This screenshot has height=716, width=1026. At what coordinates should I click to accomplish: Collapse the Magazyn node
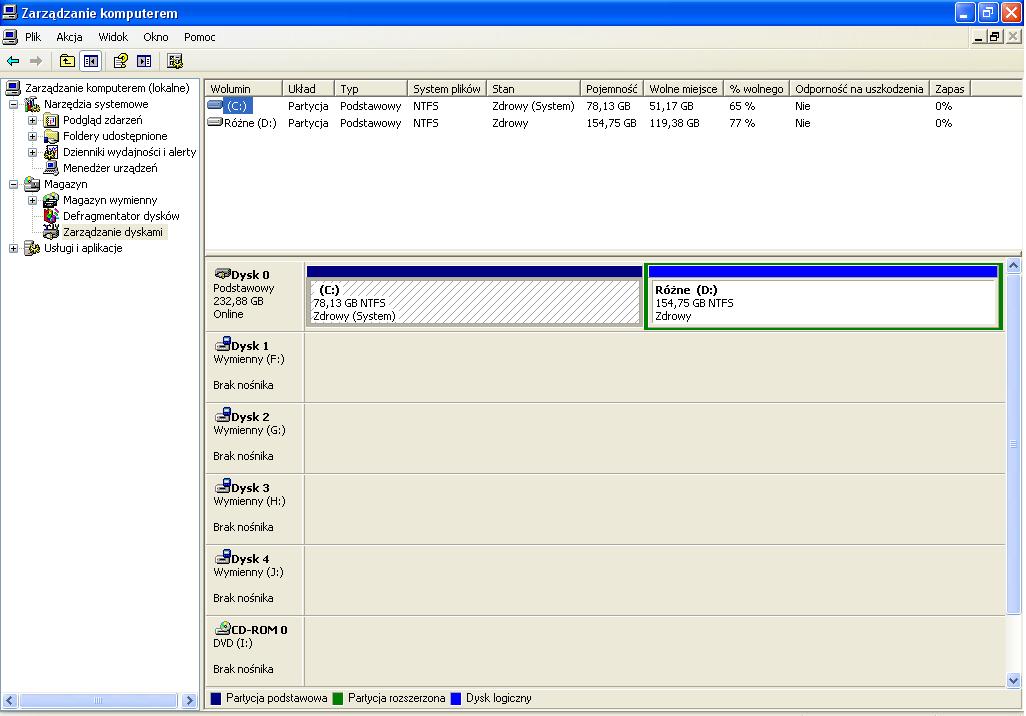tap(13, 185)
